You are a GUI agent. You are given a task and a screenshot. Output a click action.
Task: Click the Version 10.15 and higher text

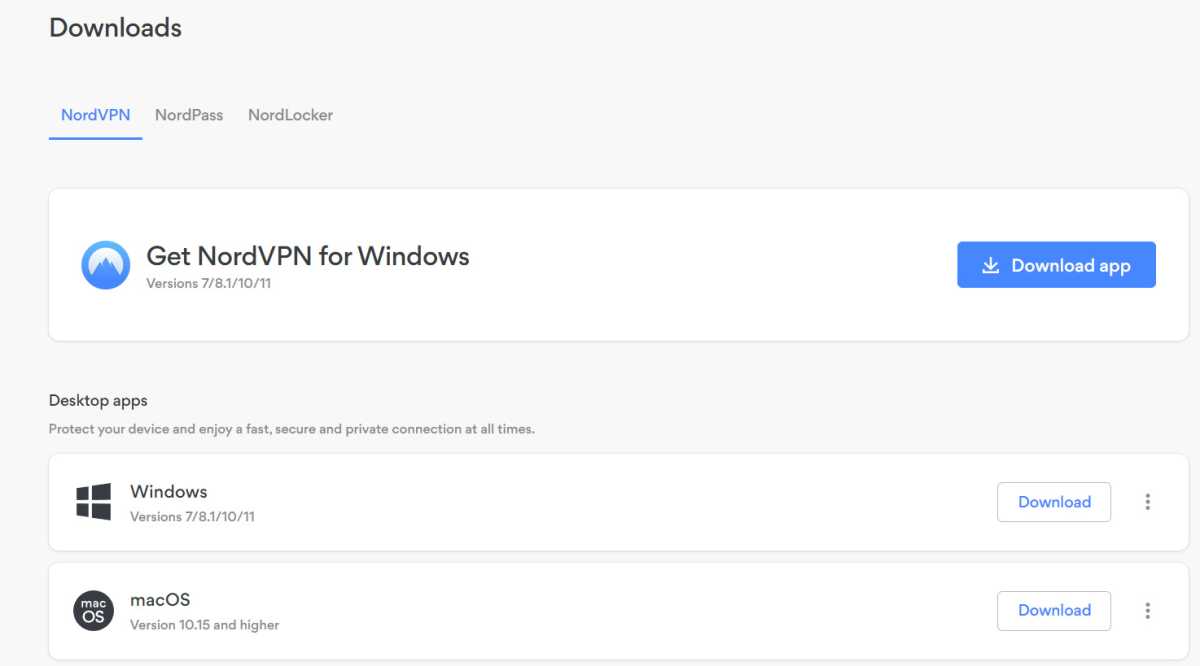coord(204,625)
